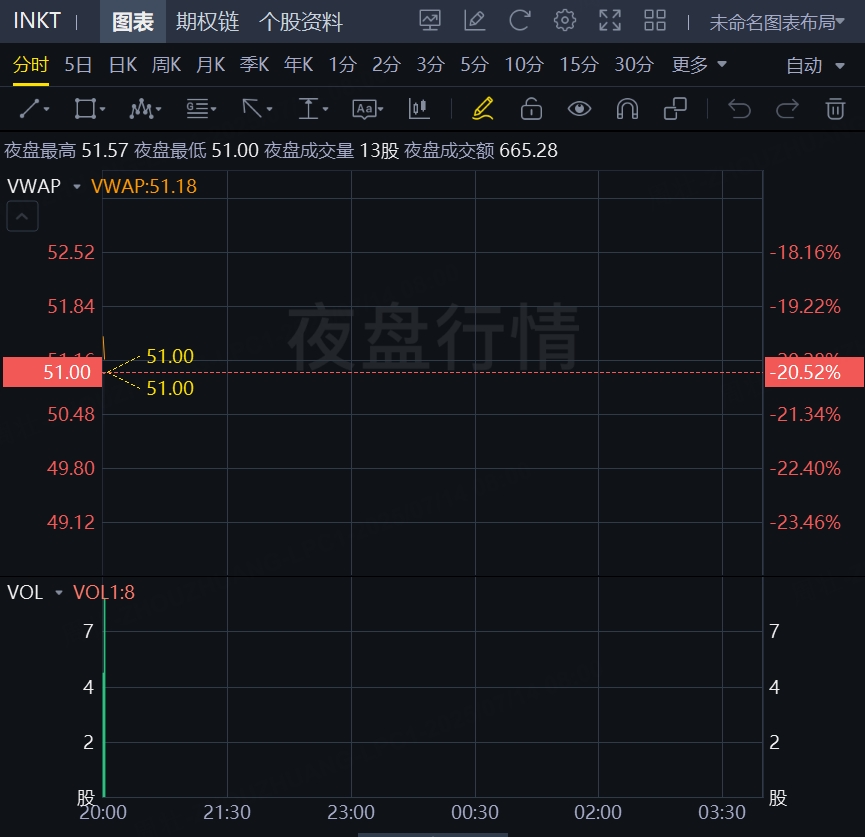
Task: Click the 15分 interval button
Action: [x=579, y=65]
